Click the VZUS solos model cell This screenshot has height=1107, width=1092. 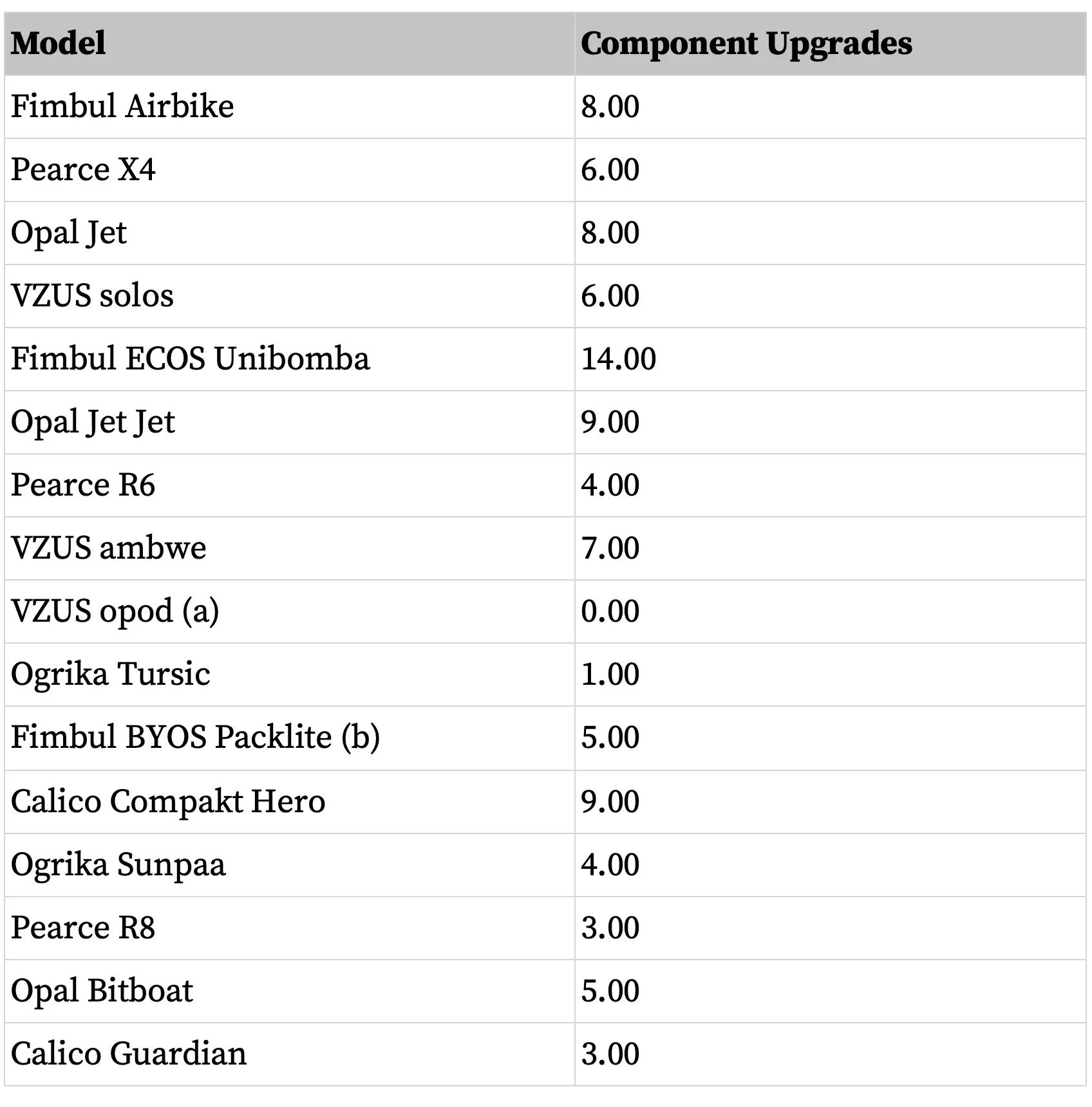pos(92,295)
